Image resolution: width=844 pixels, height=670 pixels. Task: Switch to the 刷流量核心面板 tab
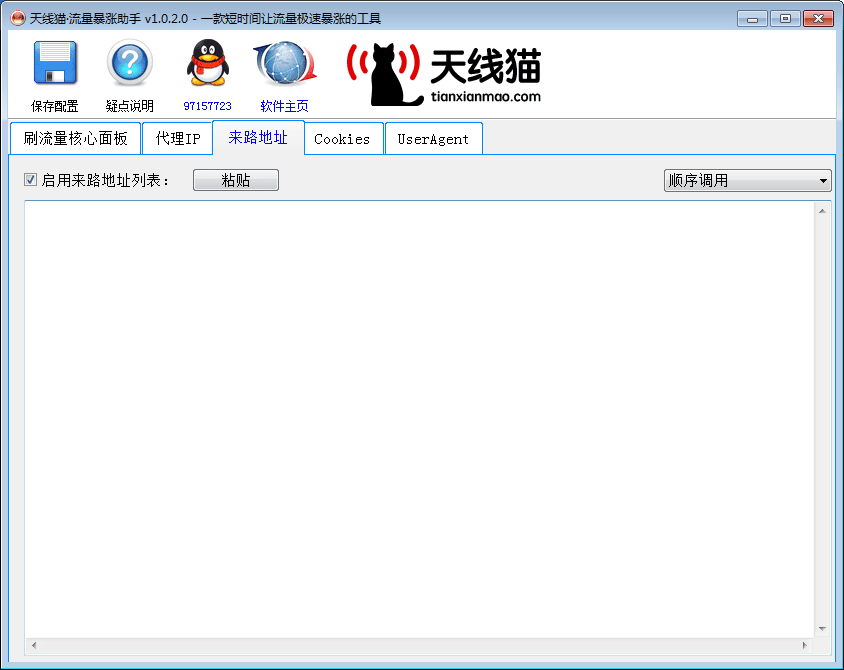coord(75,139)
